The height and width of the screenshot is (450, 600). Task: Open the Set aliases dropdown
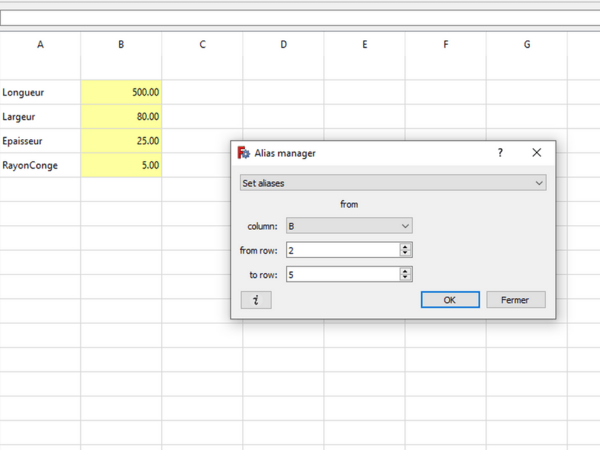coord(392,183)
